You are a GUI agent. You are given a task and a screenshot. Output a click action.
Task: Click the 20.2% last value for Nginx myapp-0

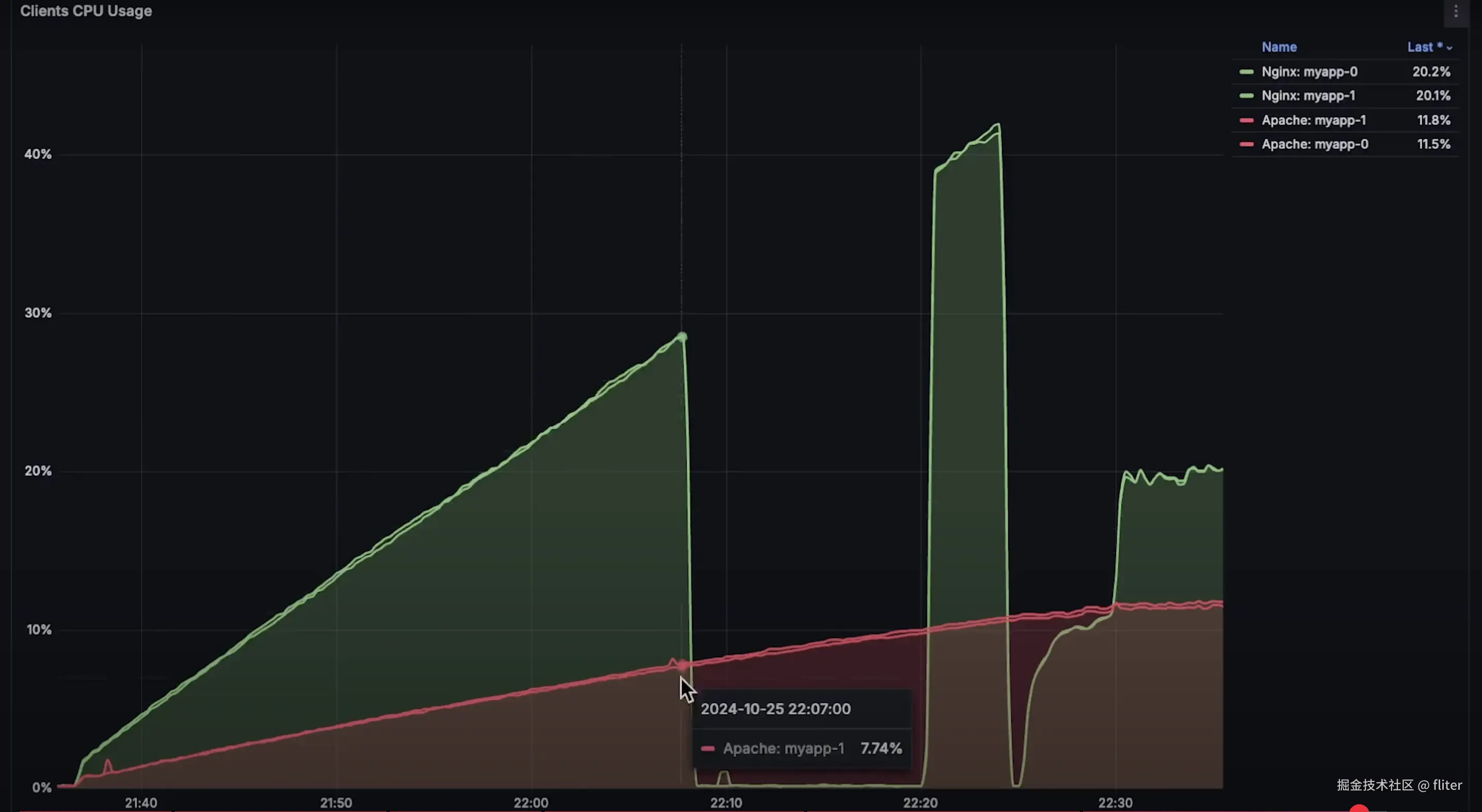tap(1431, 72)
